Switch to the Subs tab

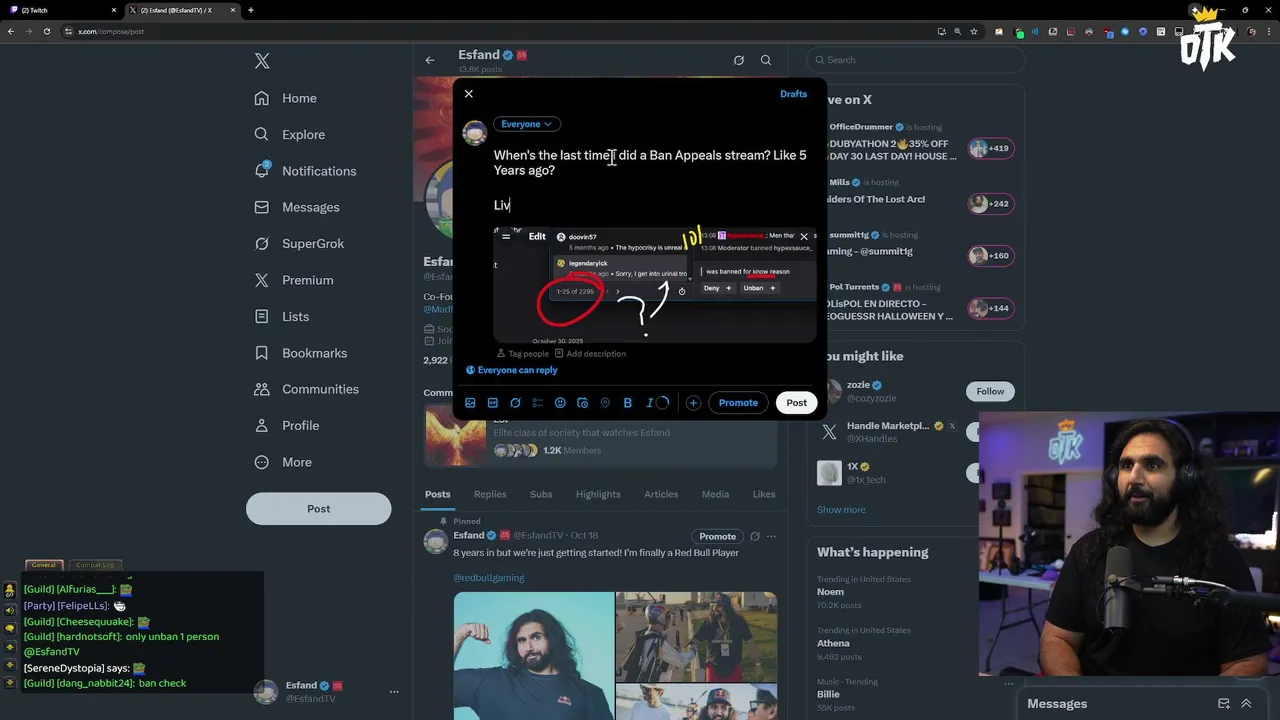541,494
